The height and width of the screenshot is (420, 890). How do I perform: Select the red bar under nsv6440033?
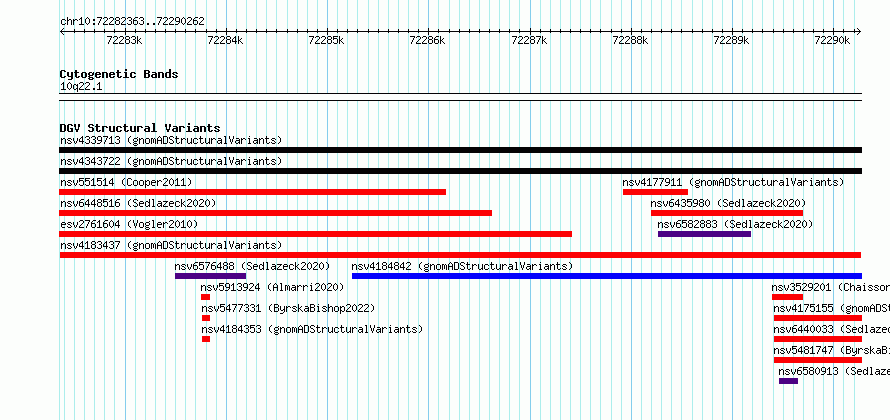pos(818,339)
